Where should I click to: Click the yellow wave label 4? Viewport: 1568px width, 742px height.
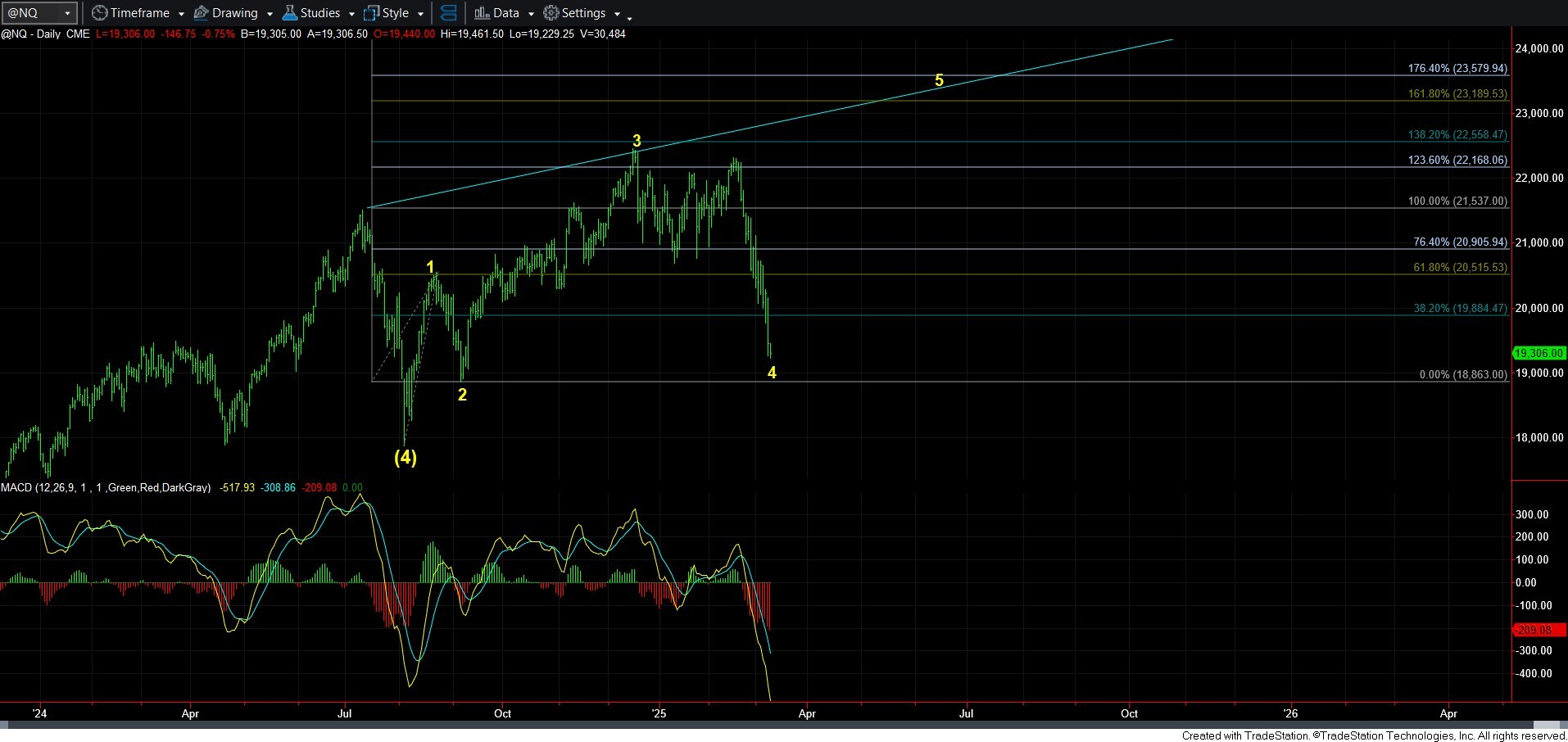point(772,373)
